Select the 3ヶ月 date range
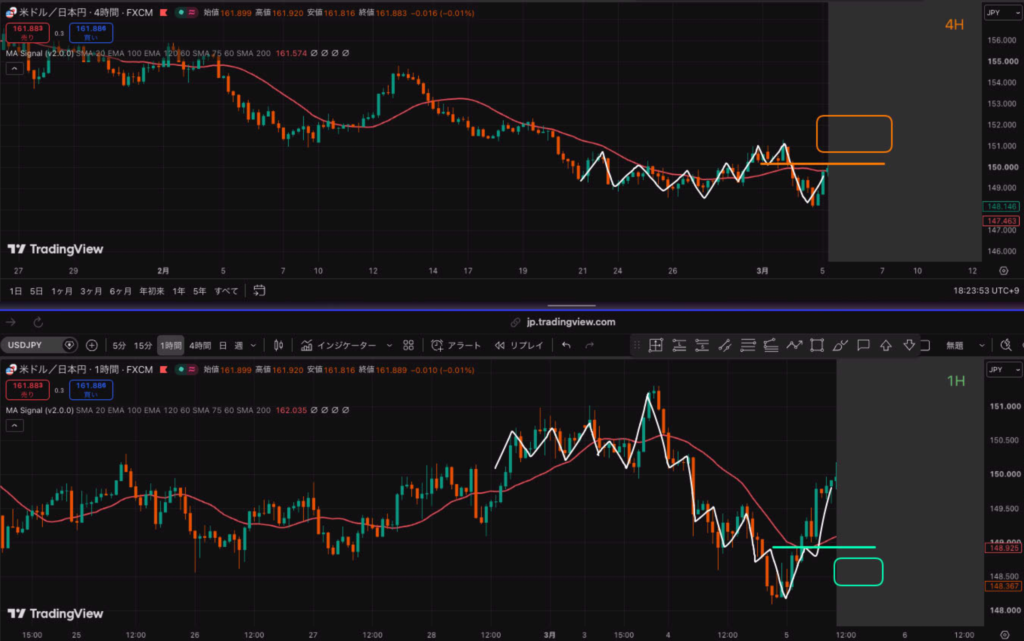1024x641 pixels. tap(91, 291)
